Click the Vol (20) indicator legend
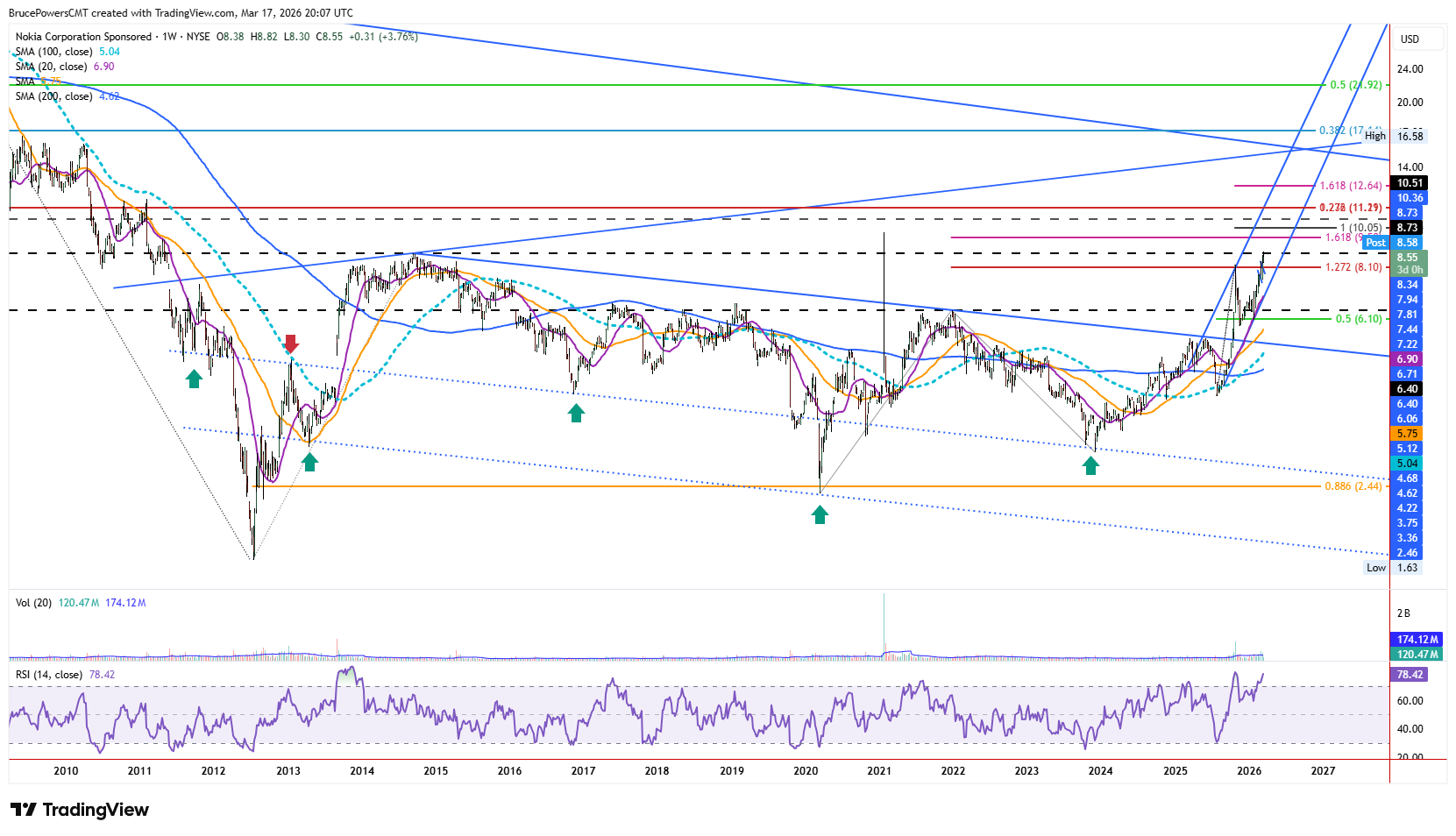The image size is (1456, 836). point(33,603)
